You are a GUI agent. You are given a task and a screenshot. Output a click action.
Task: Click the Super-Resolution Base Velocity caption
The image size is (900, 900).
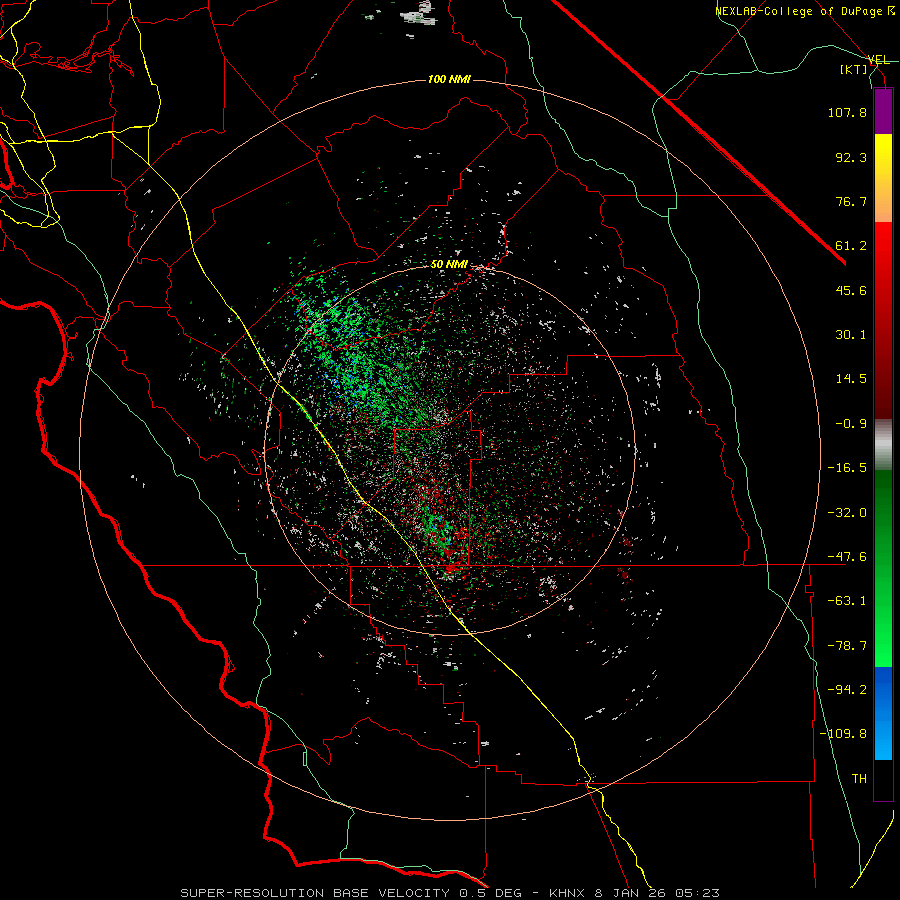tap(449, 893)
